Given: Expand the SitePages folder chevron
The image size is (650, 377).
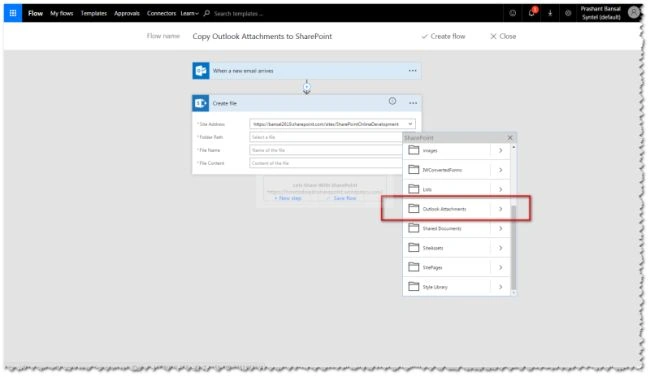Looking at the screenshot, I should 500,268.
